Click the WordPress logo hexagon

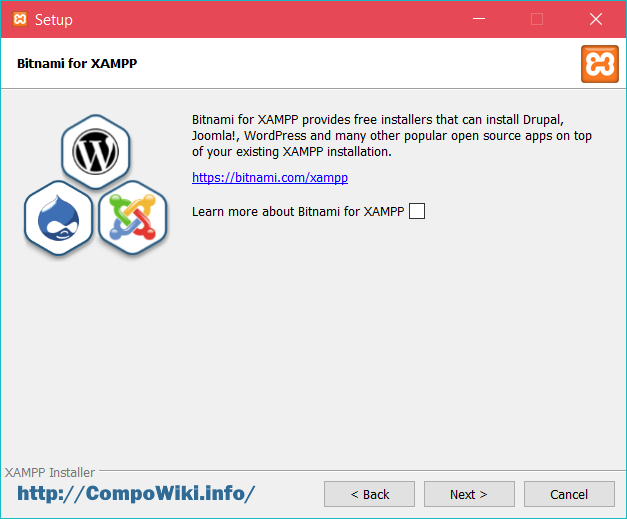(96, 153)
